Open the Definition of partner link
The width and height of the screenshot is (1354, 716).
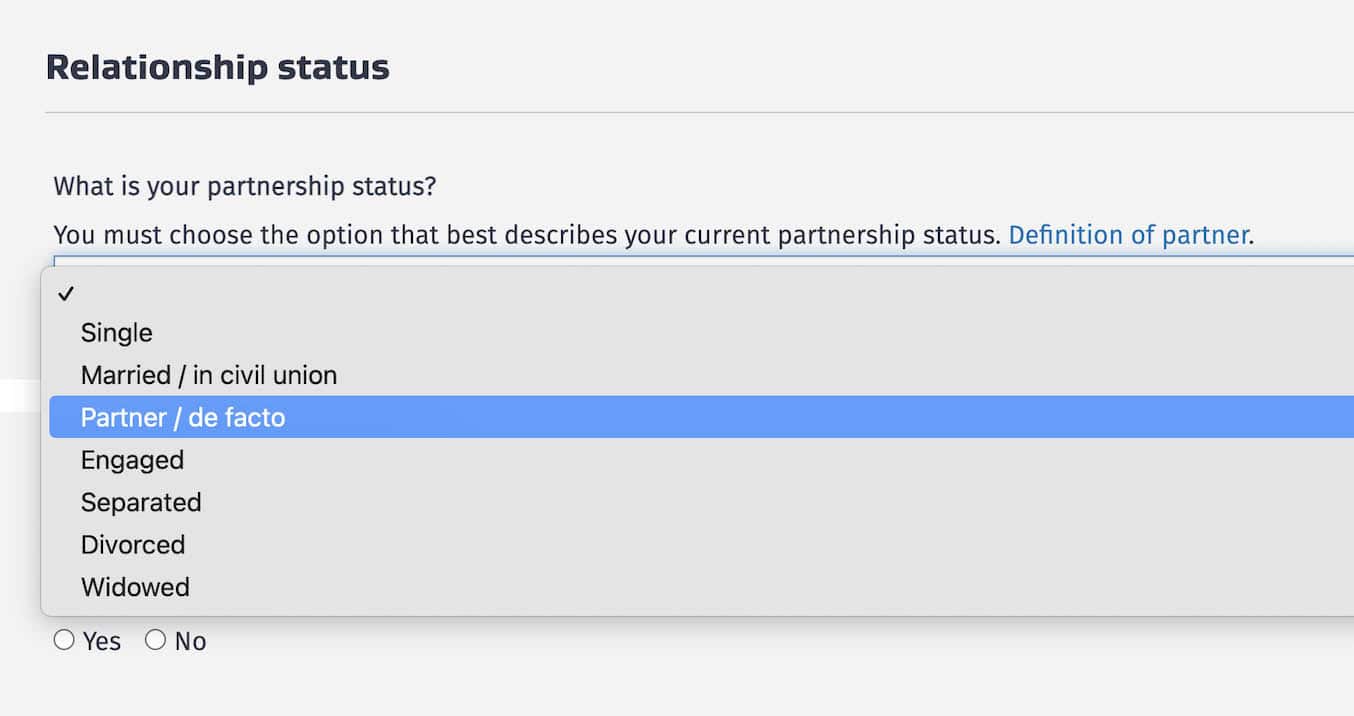1128,235
